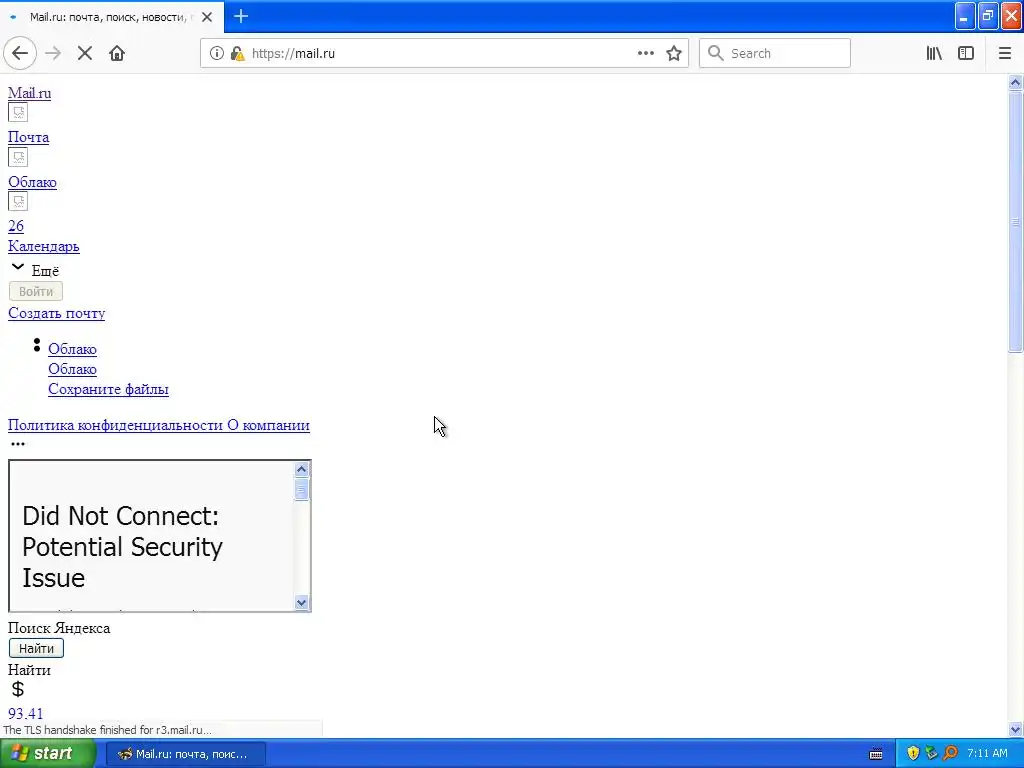Open the Создать почту link
1024x768 pixels.
pyautogui.click(x=56, y=313)
